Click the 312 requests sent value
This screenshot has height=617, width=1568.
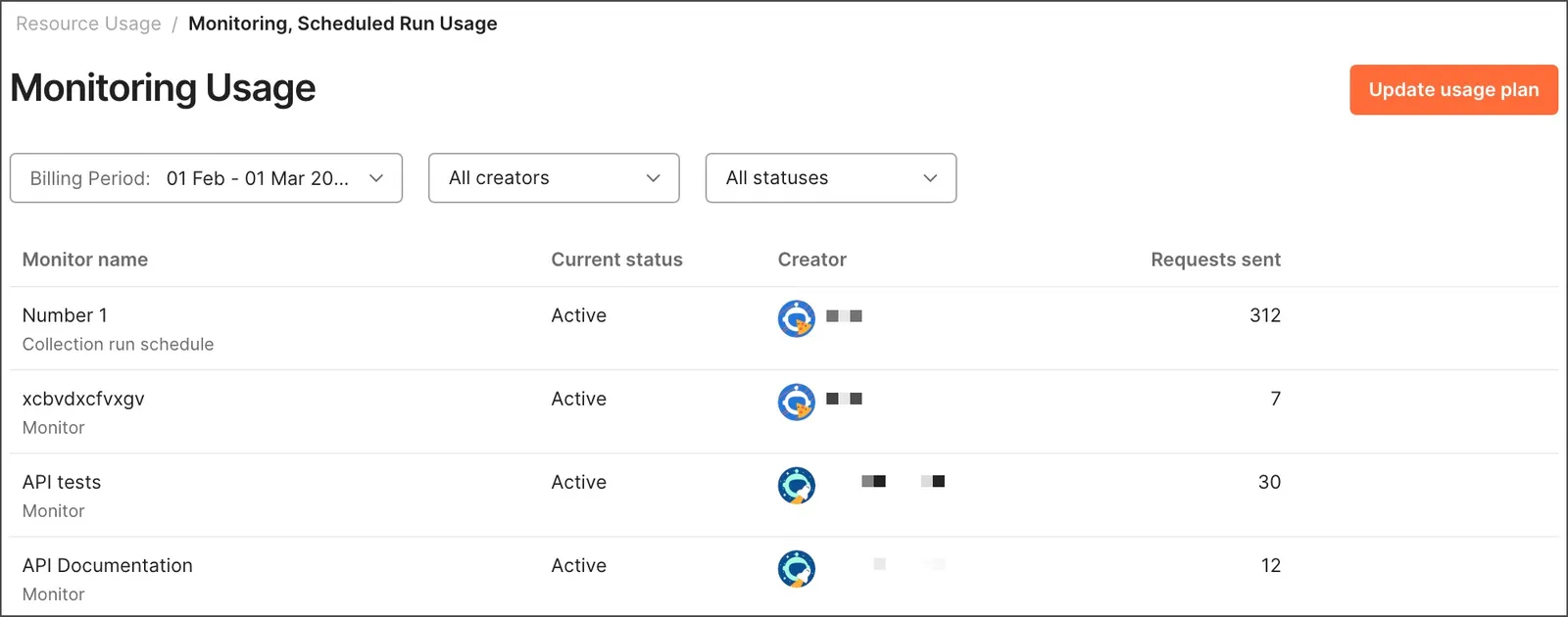(x=1265, y=315)
